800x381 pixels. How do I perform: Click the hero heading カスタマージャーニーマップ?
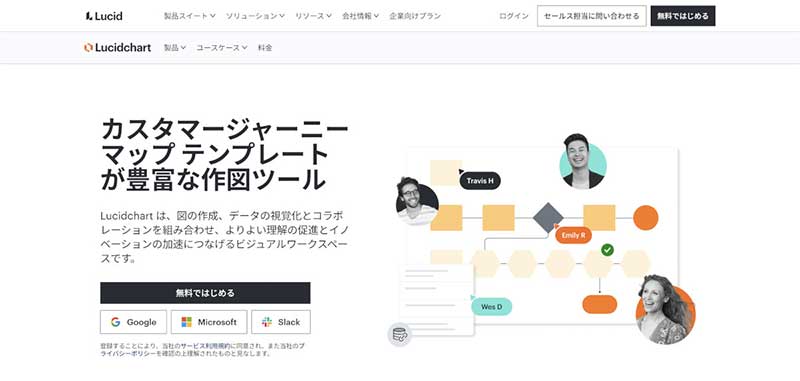click(x=224, y=154)
